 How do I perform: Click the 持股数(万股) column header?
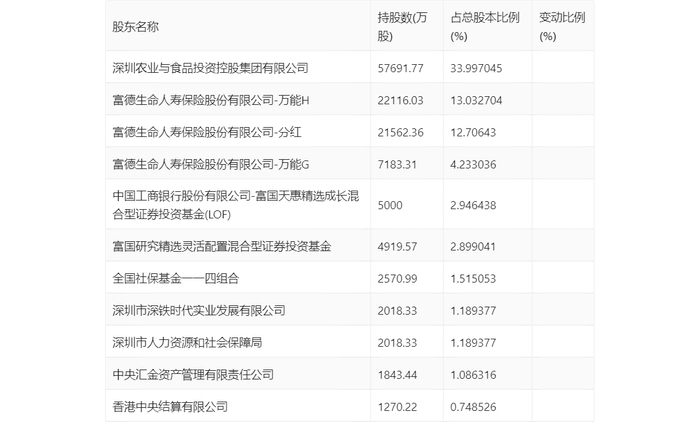pyautogui.click(x=402, y=27)
